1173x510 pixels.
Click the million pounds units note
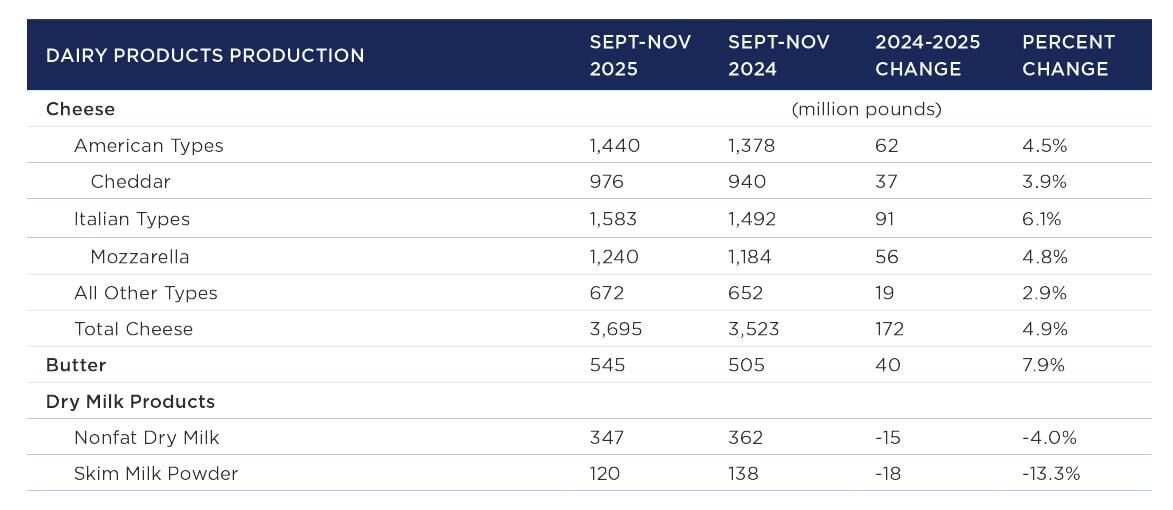point(867,109)
